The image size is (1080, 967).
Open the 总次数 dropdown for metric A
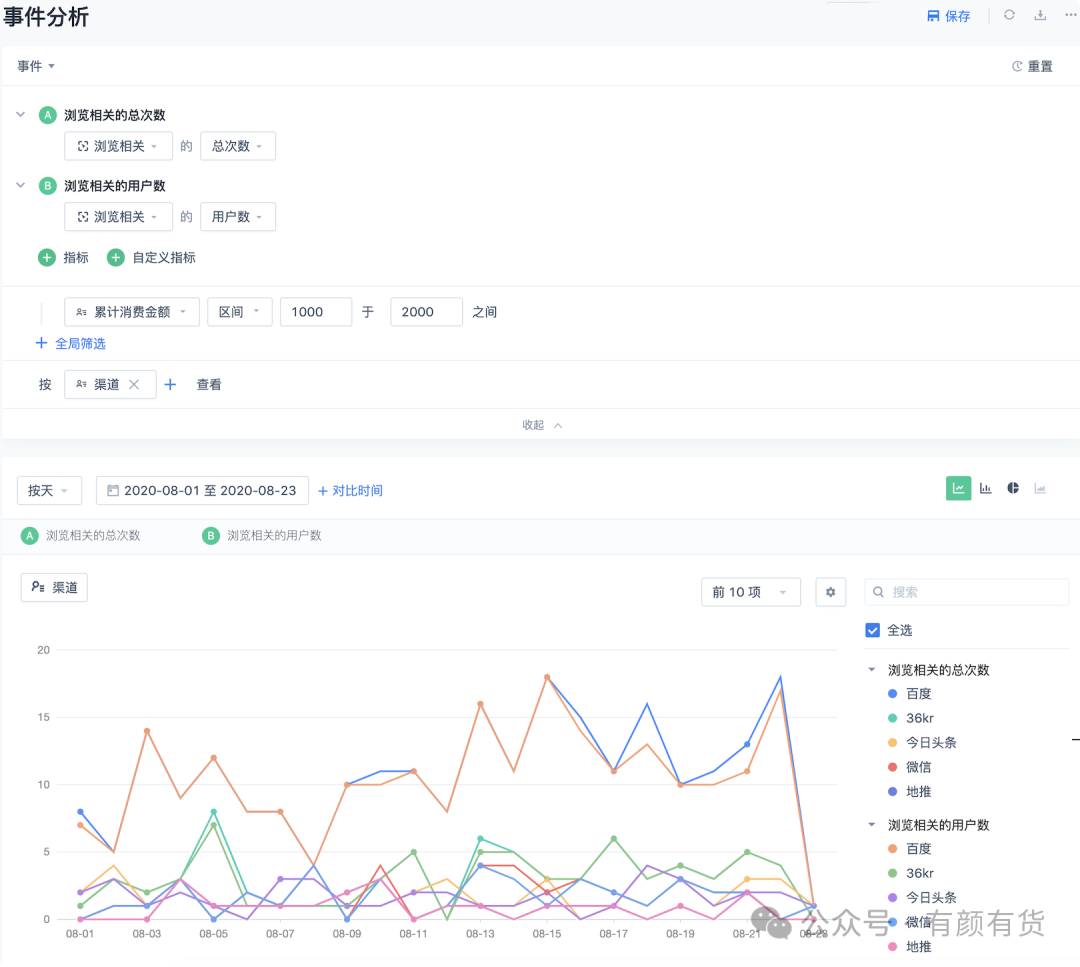pos(238,146)
